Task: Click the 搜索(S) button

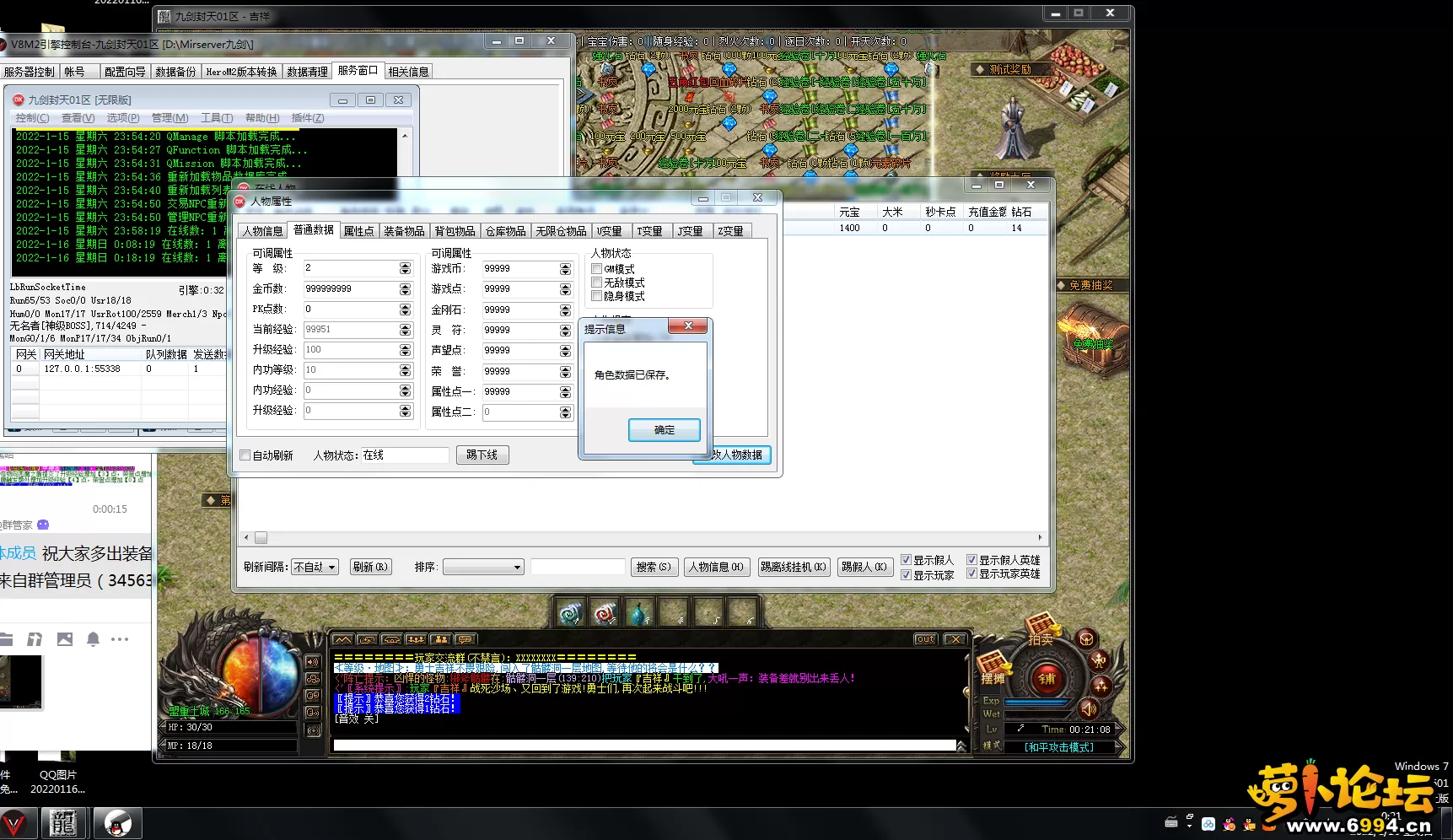Action: pyautogui.click(x=654, y=567)
